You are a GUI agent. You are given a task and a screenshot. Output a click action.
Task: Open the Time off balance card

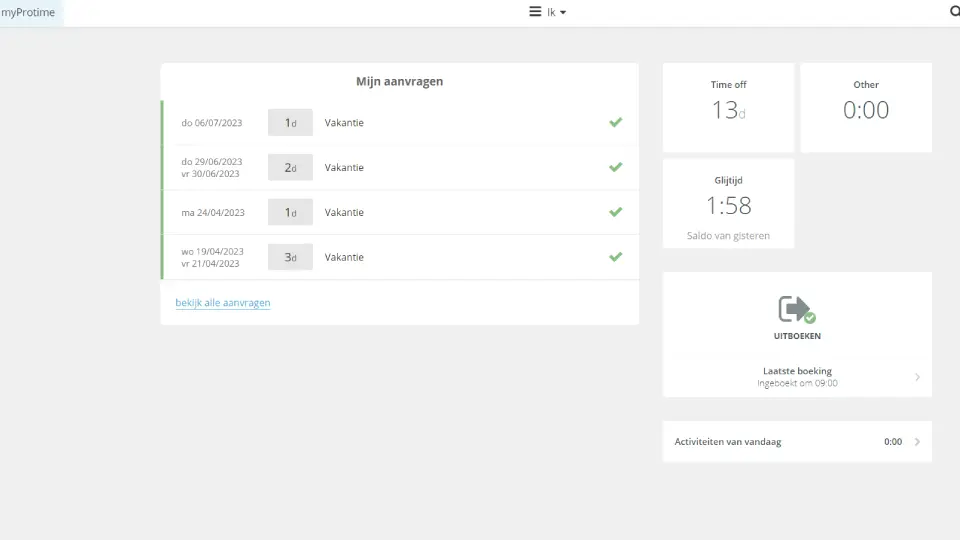(729, 107)
